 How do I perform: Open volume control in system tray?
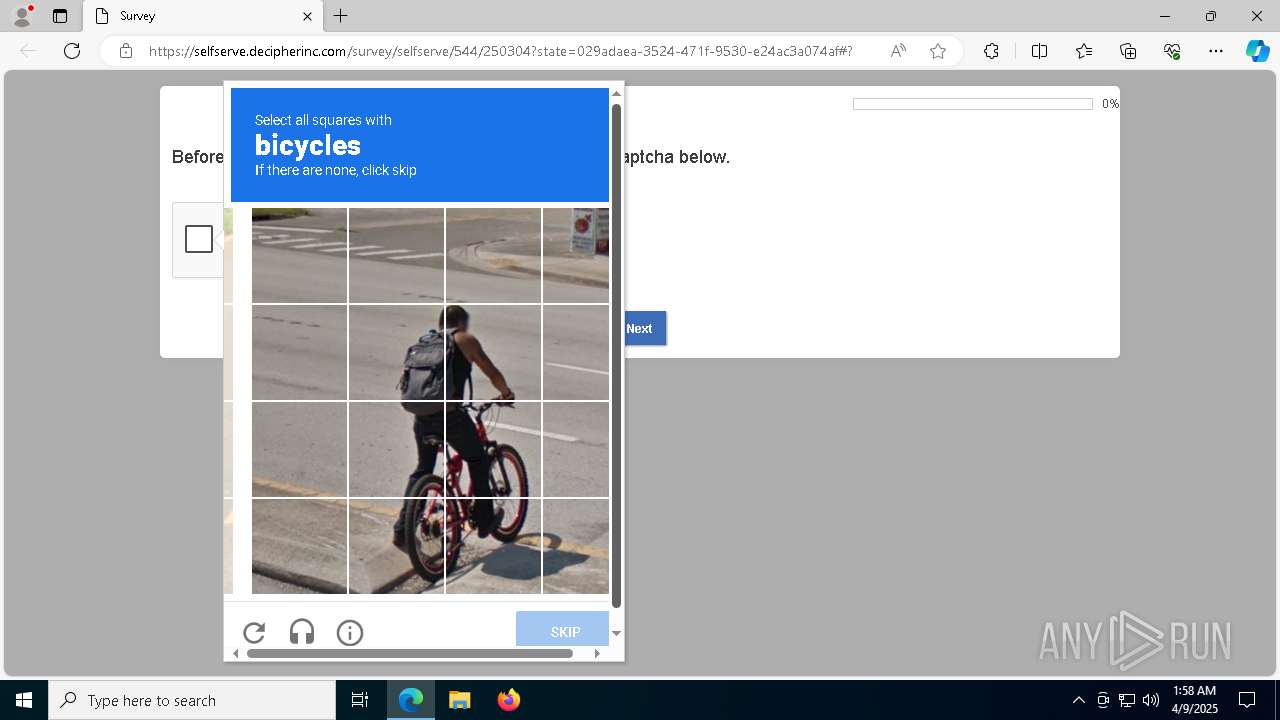pos(1151,700)
